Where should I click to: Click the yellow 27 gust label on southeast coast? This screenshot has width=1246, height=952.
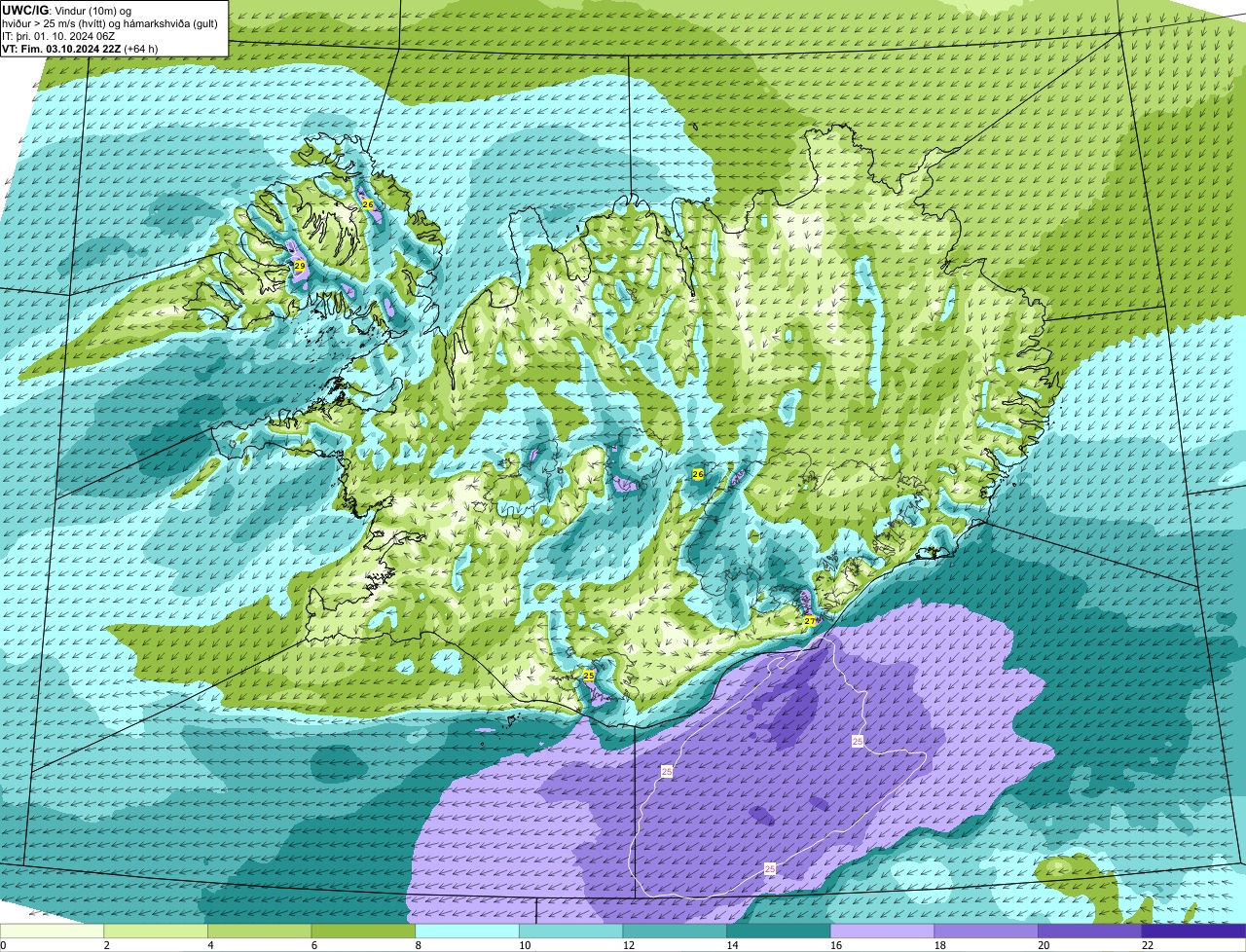(x=810, y=621)
